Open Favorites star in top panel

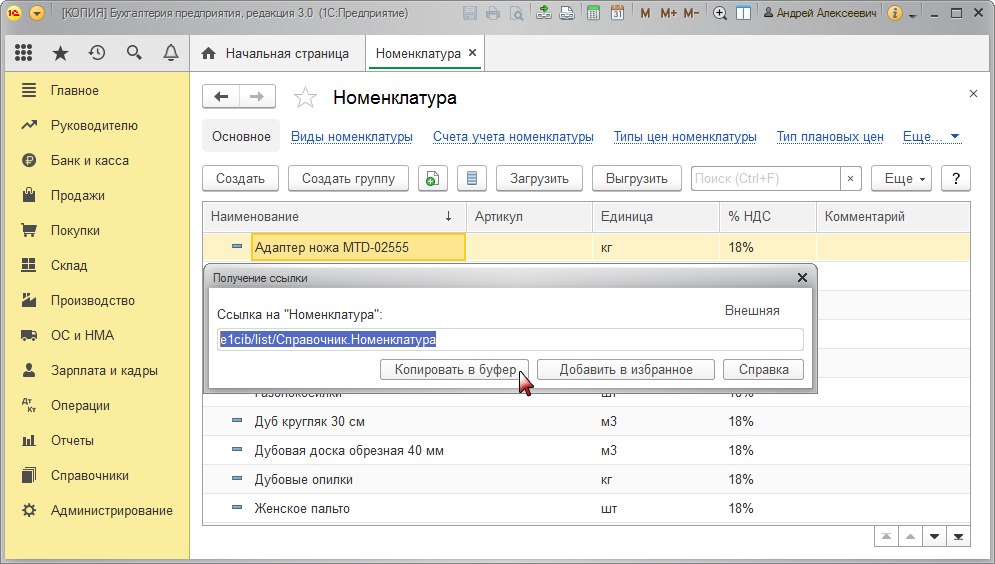(x=60, y=53)
